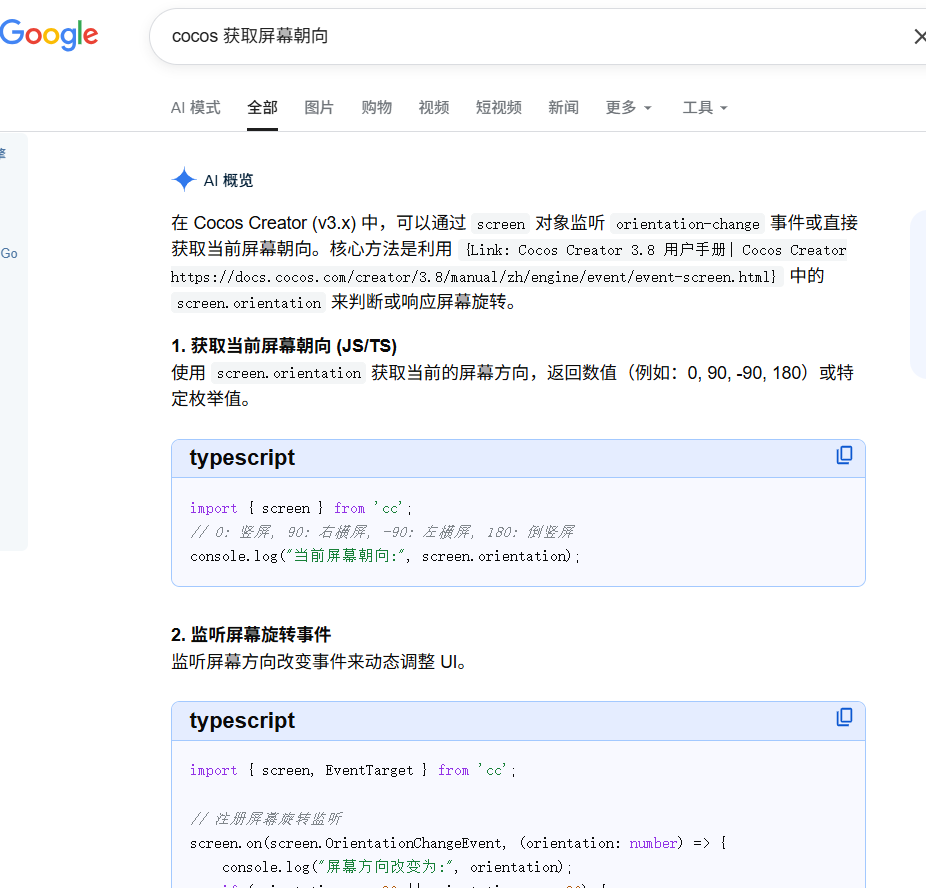Image resolution: width=926 pixels, height=888 pixels.
Task: Switch to the 短视频 tab
Action: (498, 108)
